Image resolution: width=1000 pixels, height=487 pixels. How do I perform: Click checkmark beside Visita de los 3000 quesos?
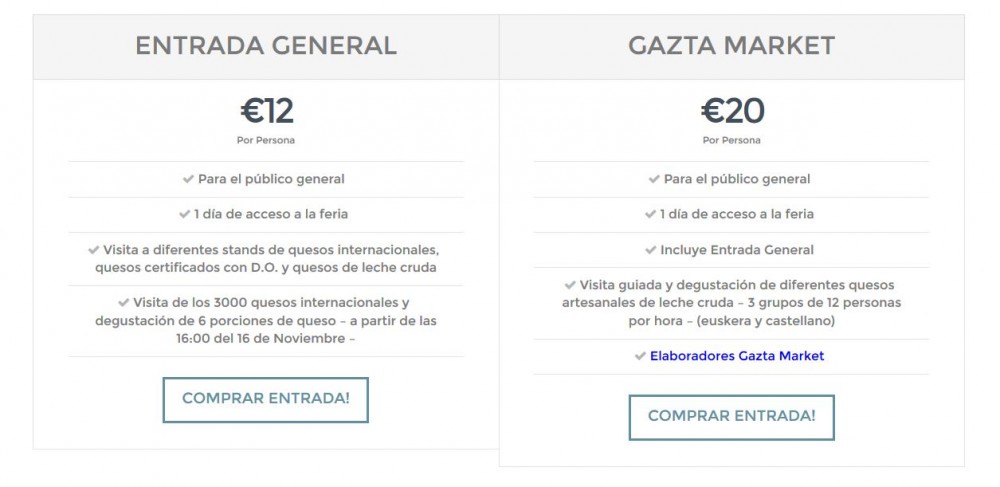(124, 303)
